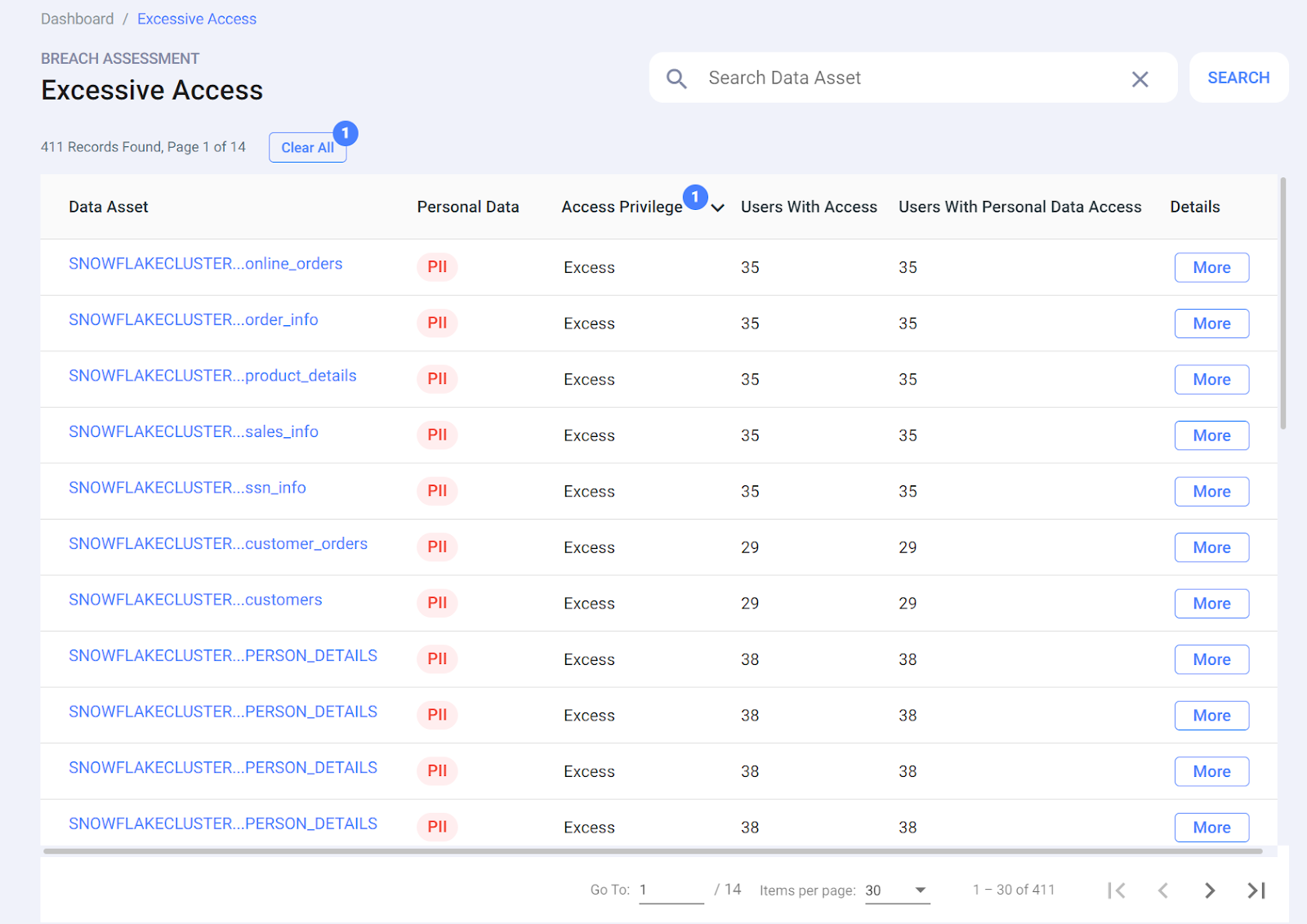Expand the Access Privilege filter dropdown
Screen dimensions: 1307x924
click(718, 208)
